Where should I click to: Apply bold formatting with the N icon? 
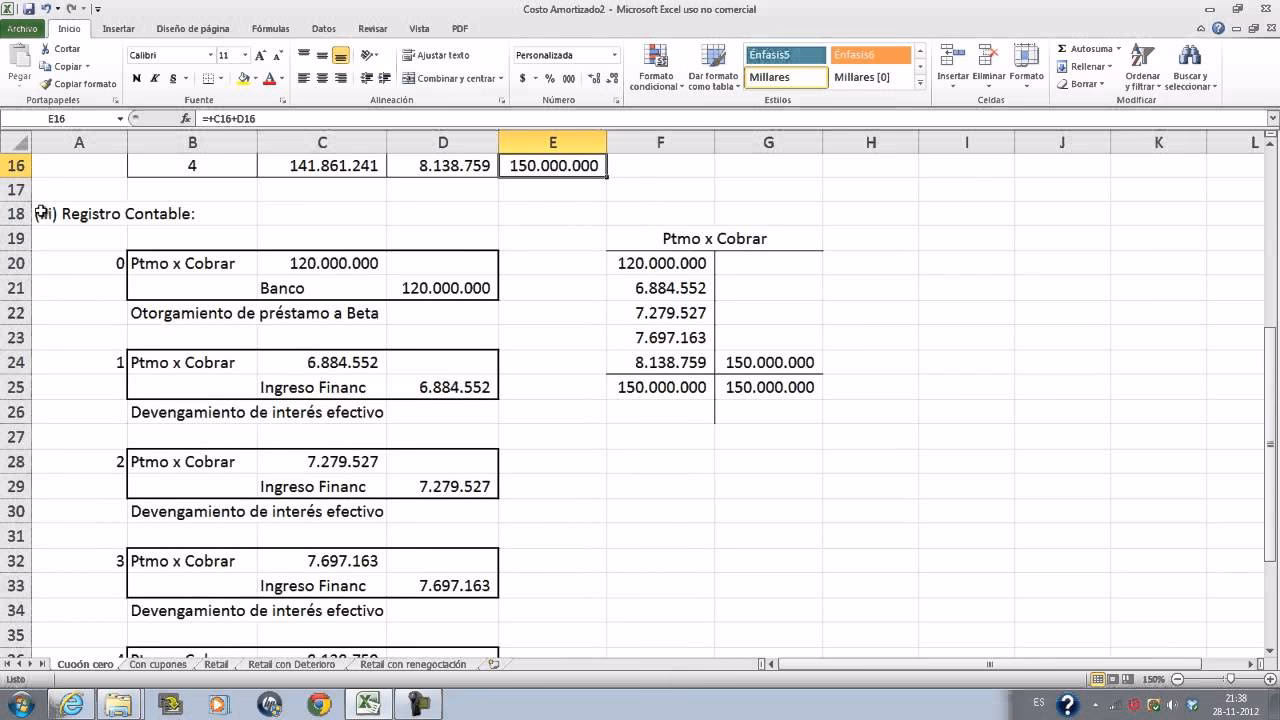tap(135, 77)
